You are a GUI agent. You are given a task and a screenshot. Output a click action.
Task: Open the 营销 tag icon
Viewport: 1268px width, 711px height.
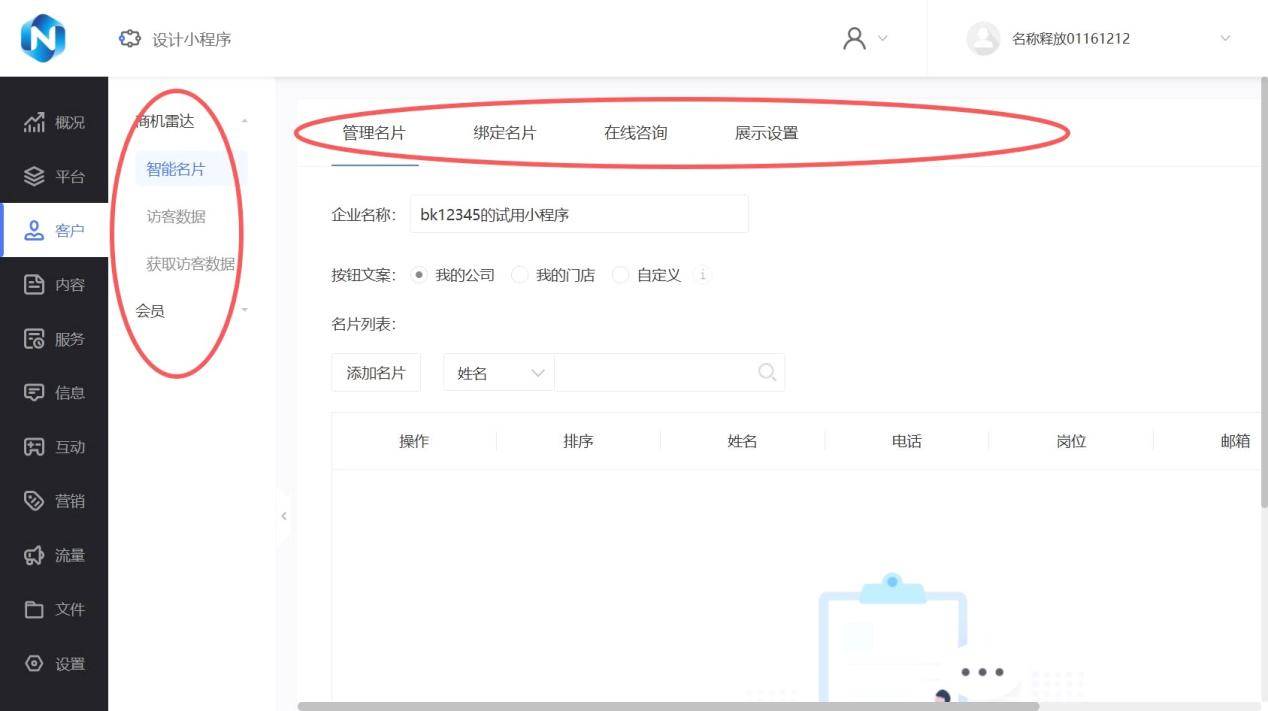(34, 501)
